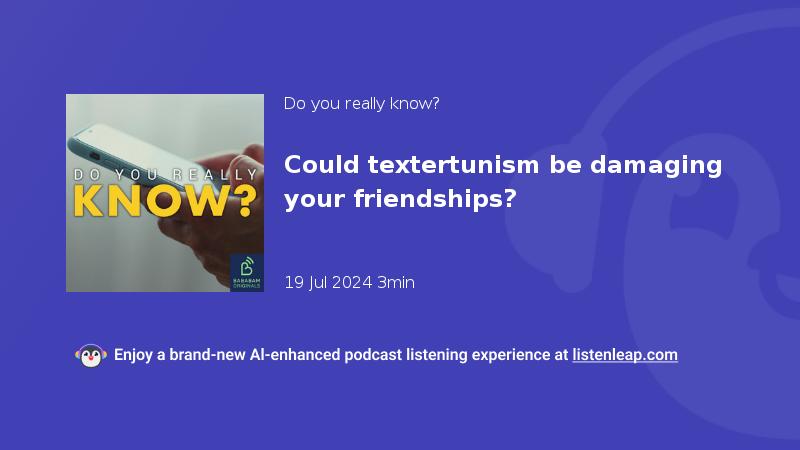
Task: Click the "3min" episode duration label
Action: (x=396, y=282)
